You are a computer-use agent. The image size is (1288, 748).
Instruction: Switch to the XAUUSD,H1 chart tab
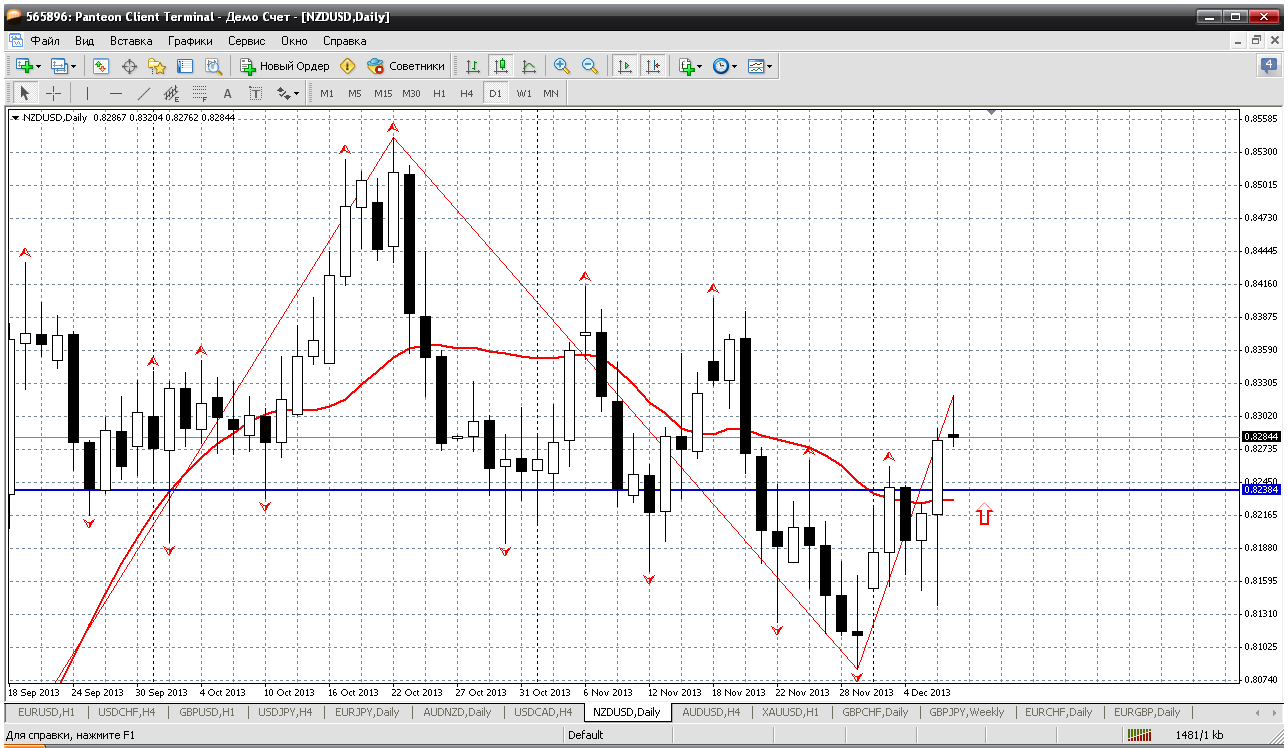[792, 712]
